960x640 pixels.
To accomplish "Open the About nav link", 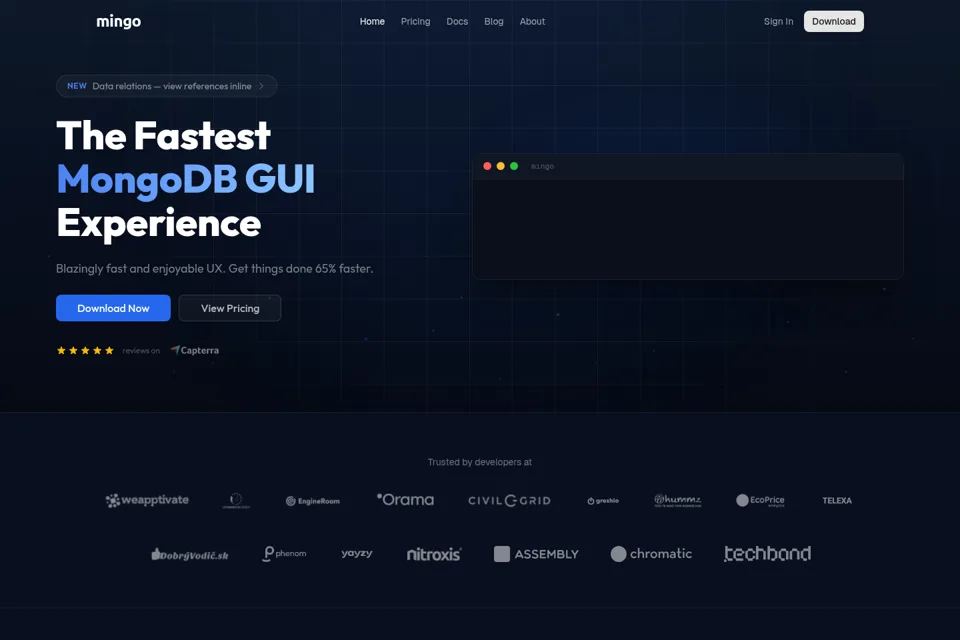I will click(x=532, y=21).
